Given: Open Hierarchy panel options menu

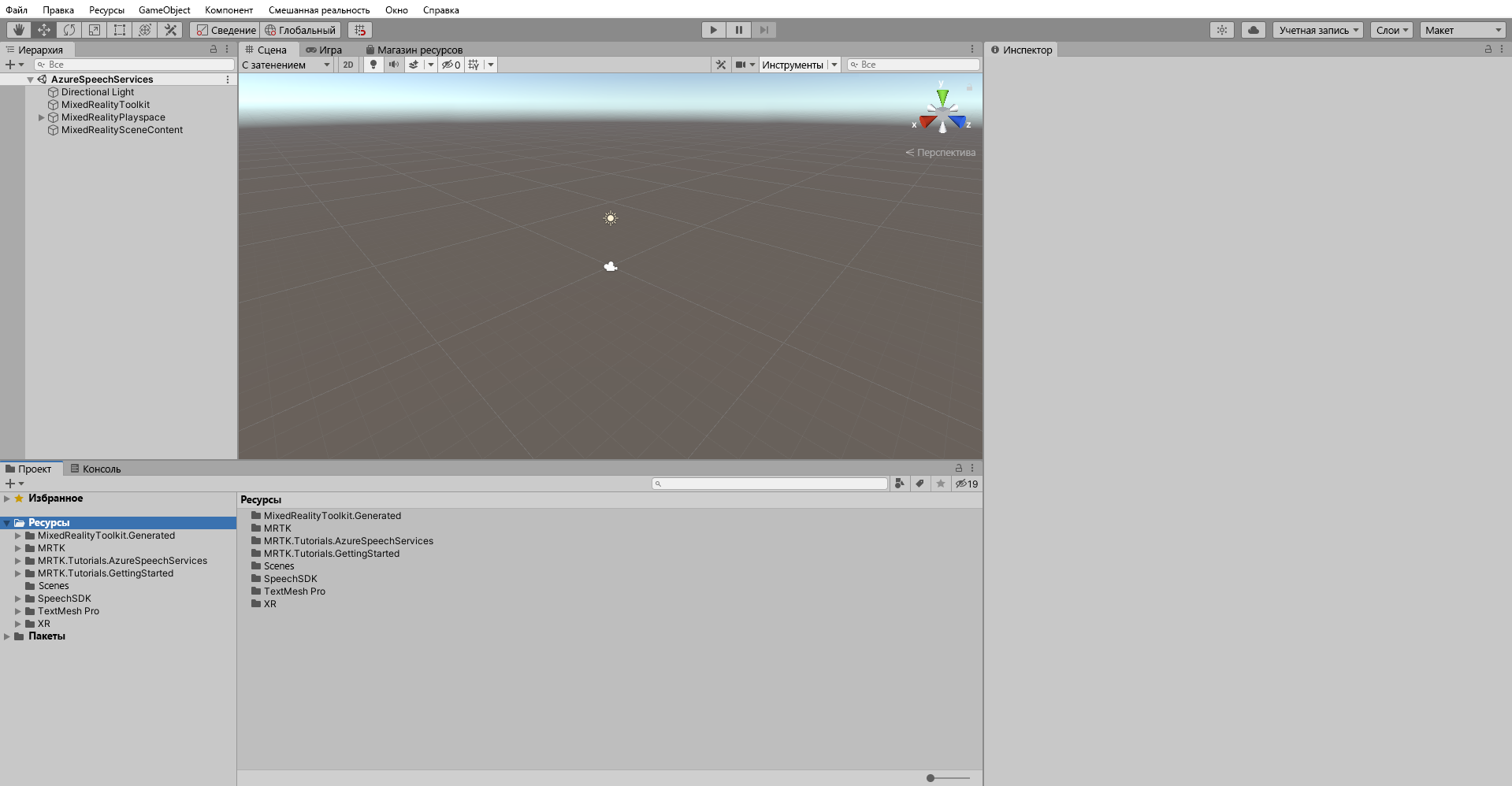Looking at the screenshot, I should click(227, 49).
